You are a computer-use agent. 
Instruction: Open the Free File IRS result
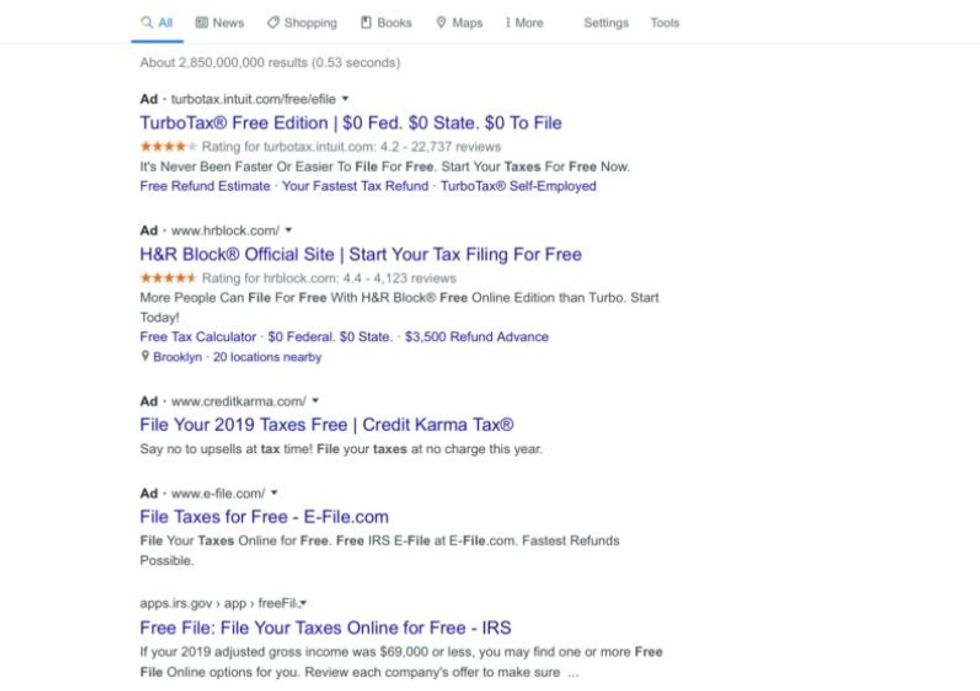[325, 628]
